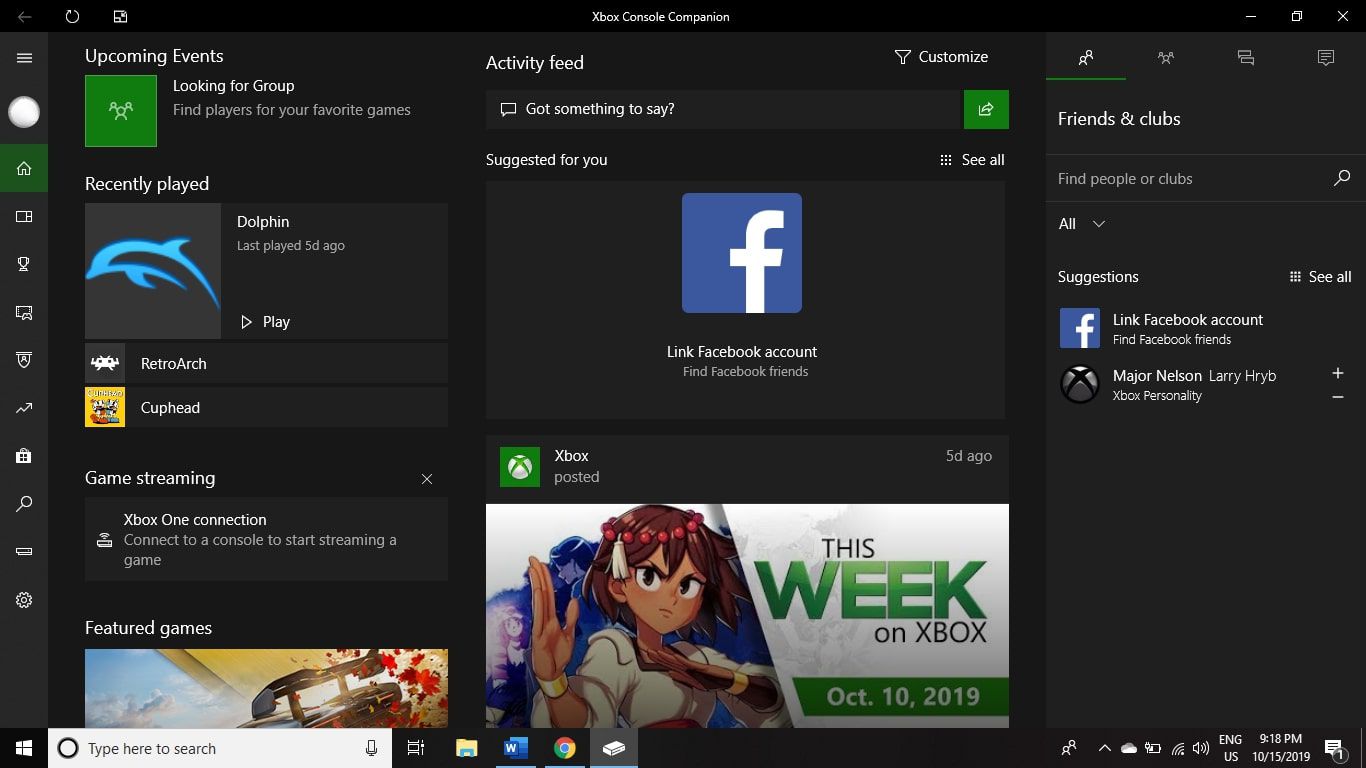Image resolution: width=1366 pixels, height=768 pixels.
Task: Click the Looking for Group green tile
Action: pos(121,111)
